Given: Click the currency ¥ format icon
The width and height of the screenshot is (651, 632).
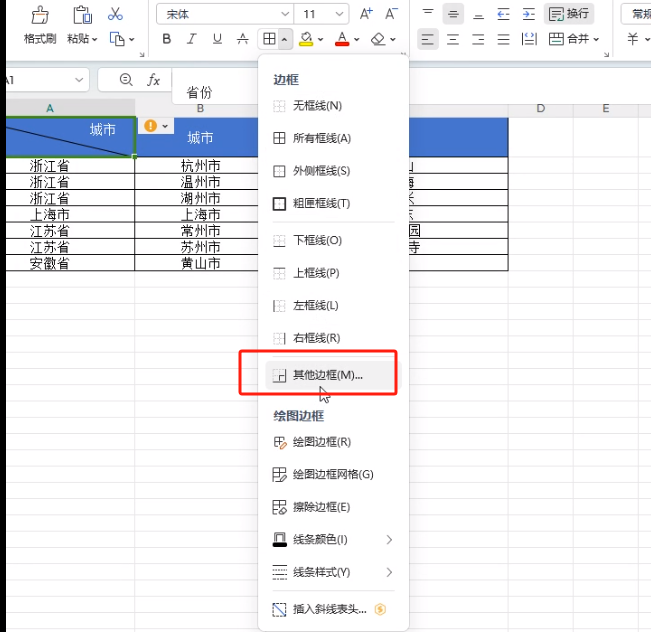Looking at the screenshot, I should coord(632,39).
